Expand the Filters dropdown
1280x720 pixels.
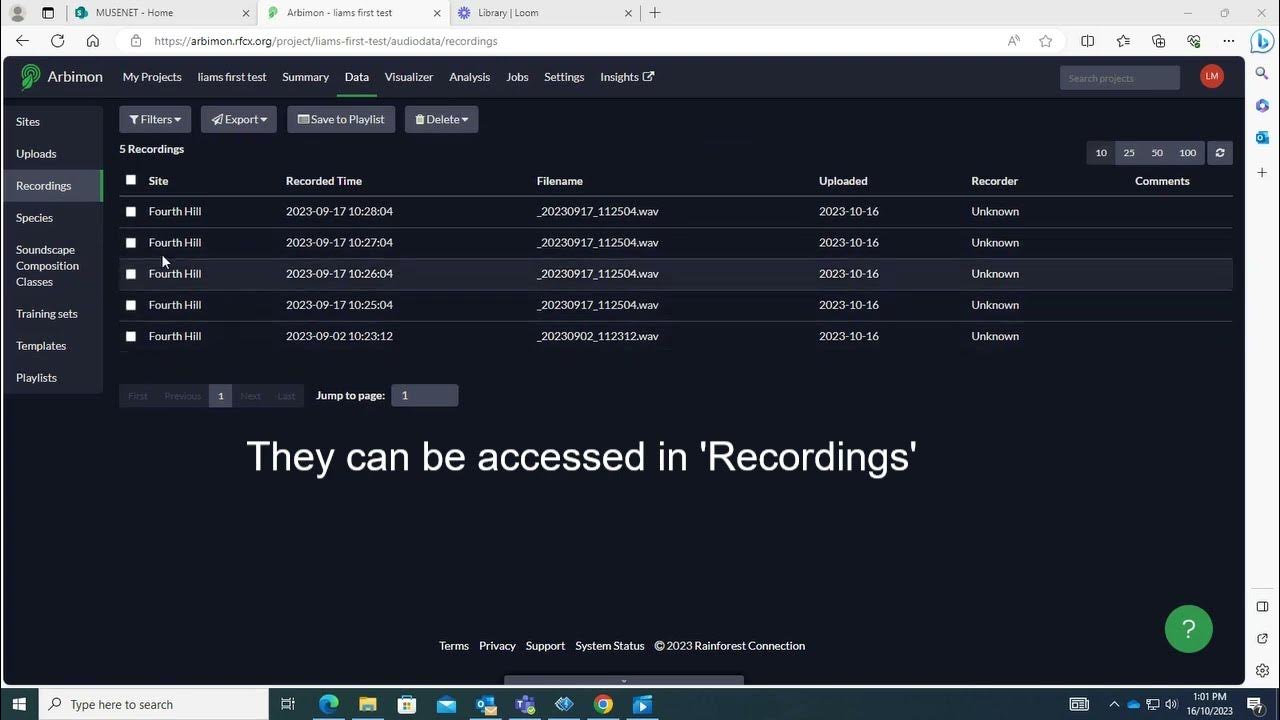tap(155, 119)
